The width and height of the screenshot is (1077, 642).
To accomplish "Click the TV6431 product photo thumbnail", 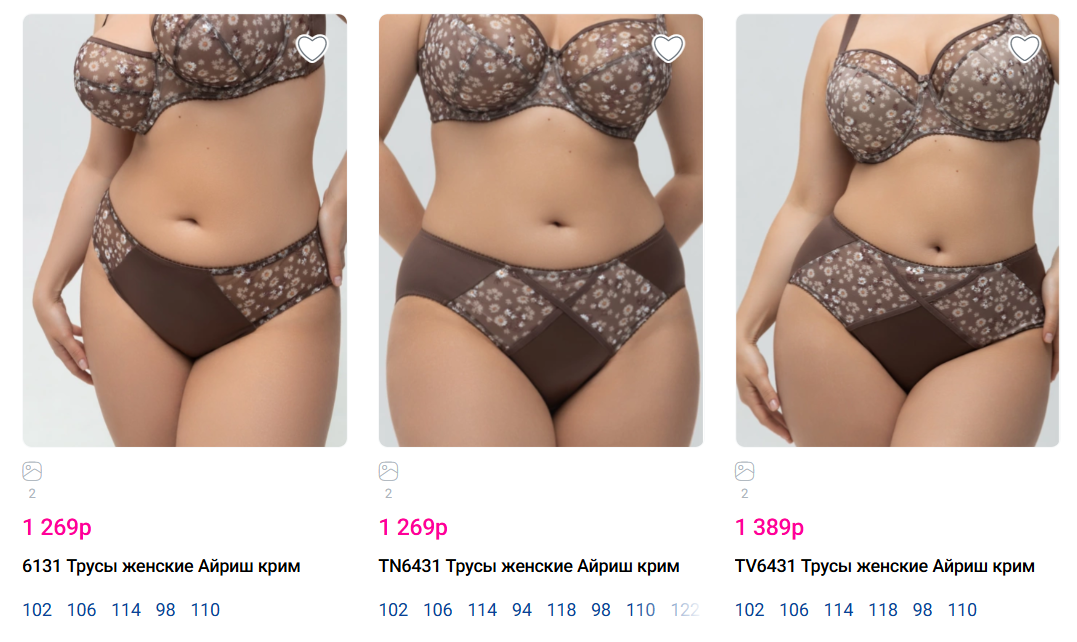I will pos(898,231).
